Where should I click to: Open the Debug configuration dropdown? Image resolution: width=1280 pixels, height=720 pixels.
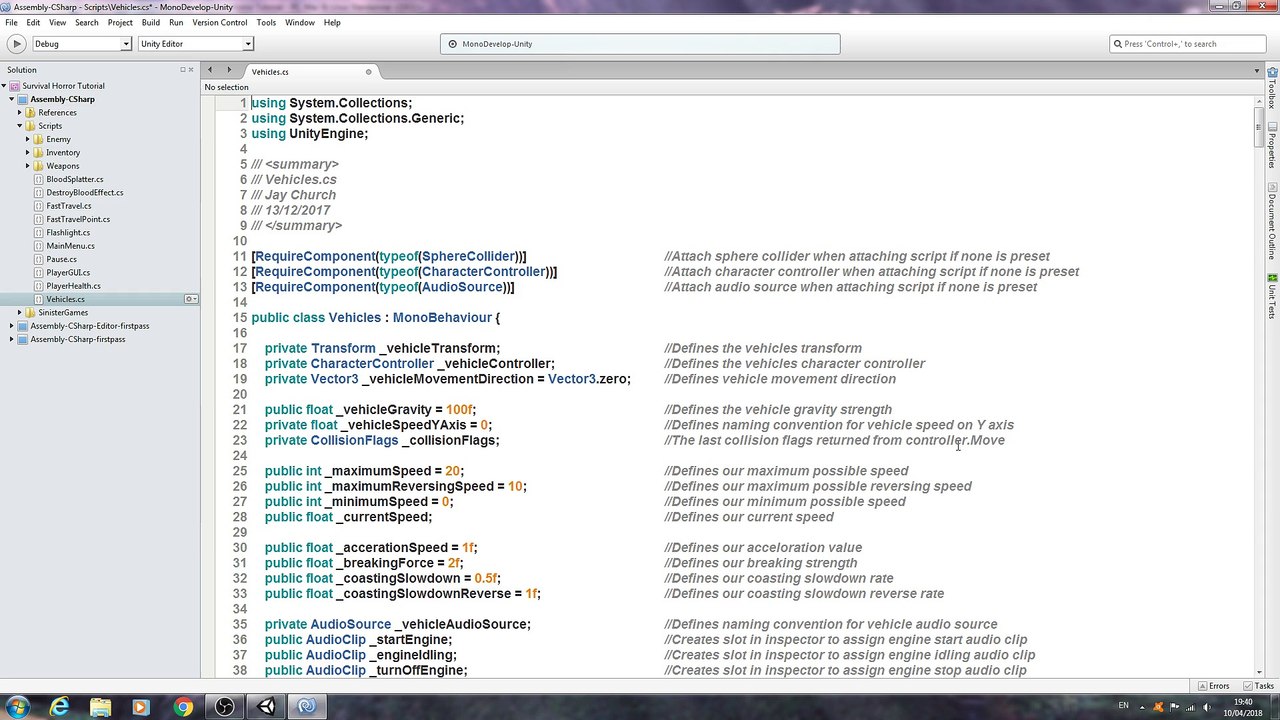pos(82,44)
